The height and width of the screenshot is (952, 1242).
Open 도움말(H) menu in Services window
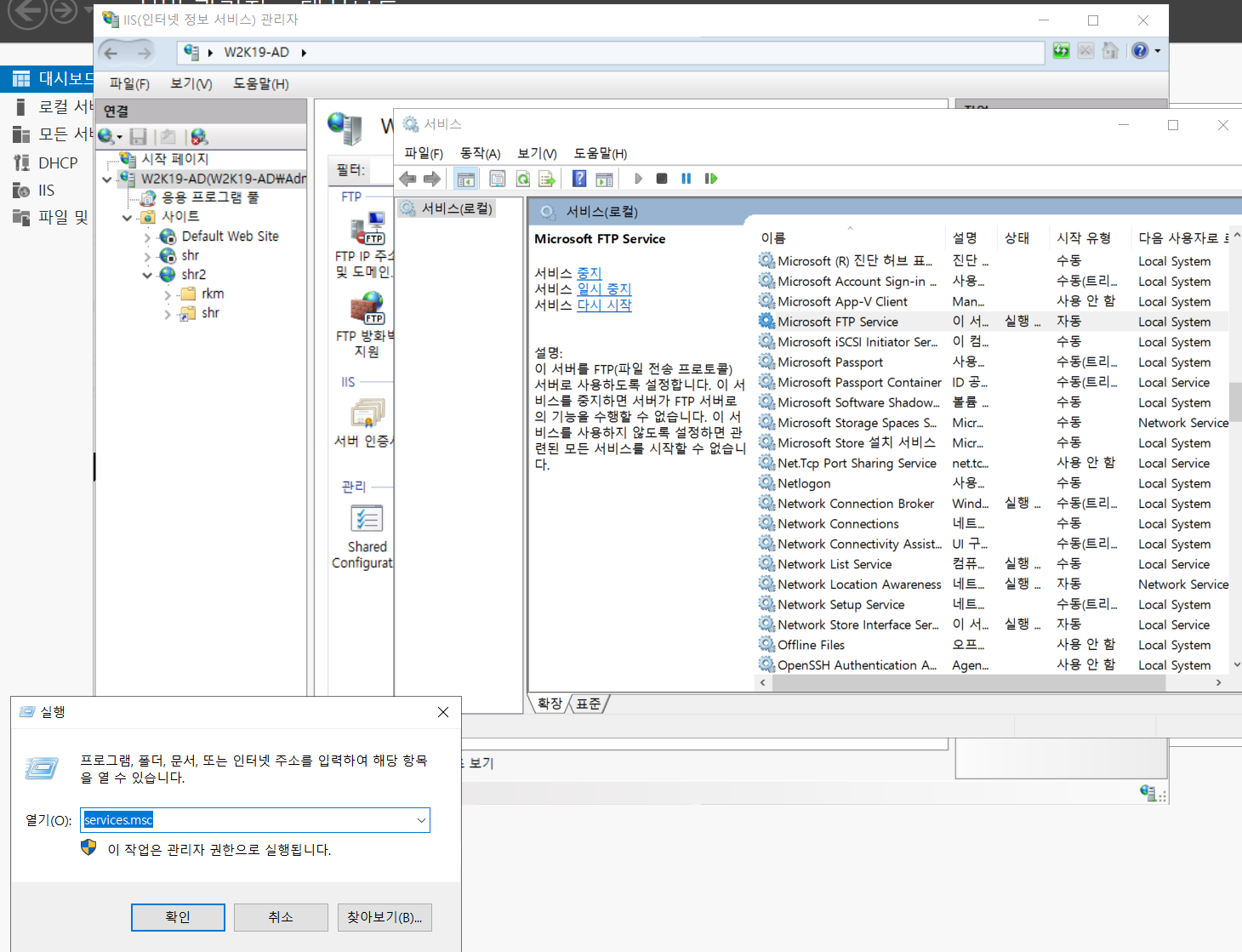click(x=601, y=153)
